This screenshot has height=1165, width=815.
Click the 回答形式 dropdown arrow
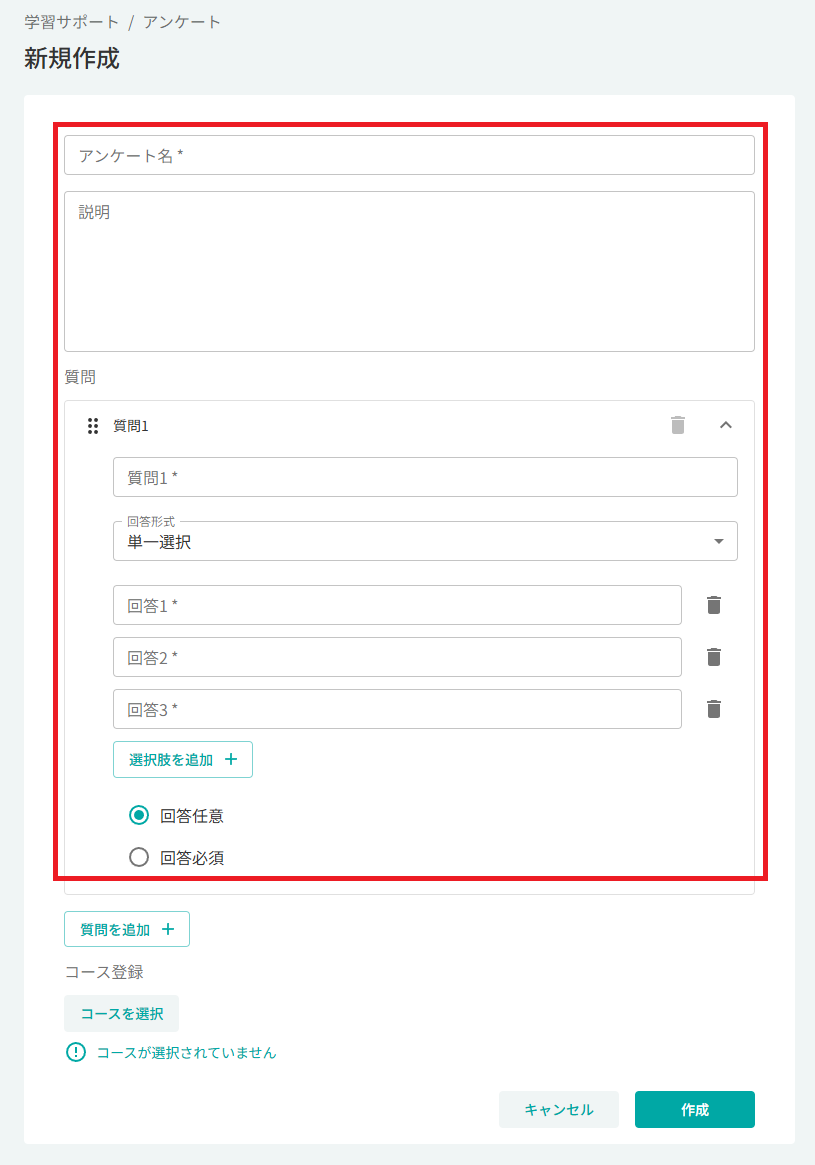(718, 541)
